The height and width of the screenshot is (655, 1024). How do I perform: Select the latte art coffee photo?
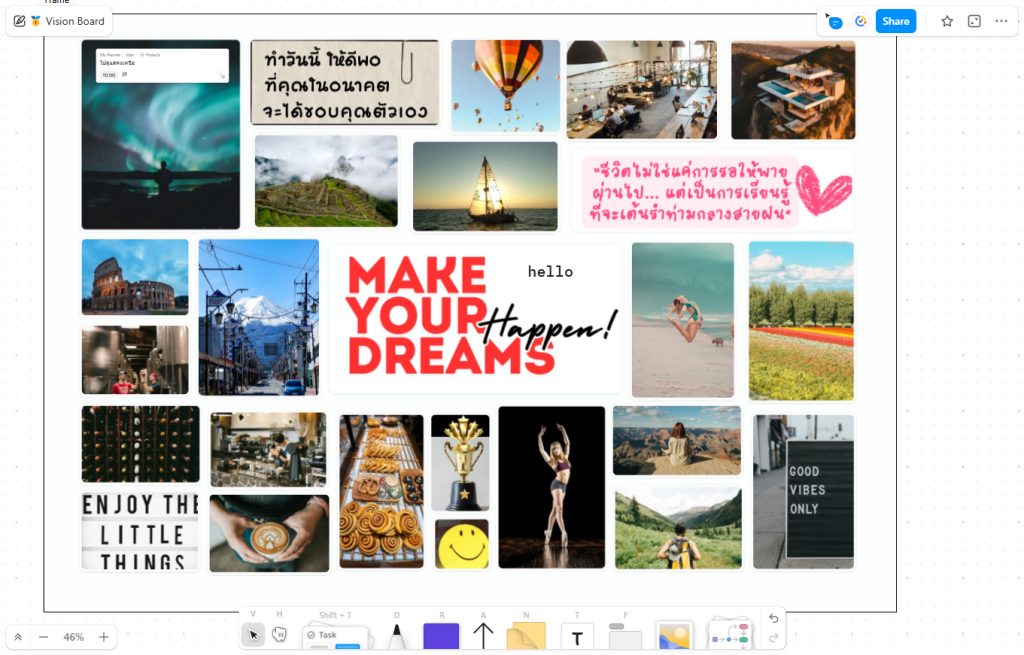(269, 534)
